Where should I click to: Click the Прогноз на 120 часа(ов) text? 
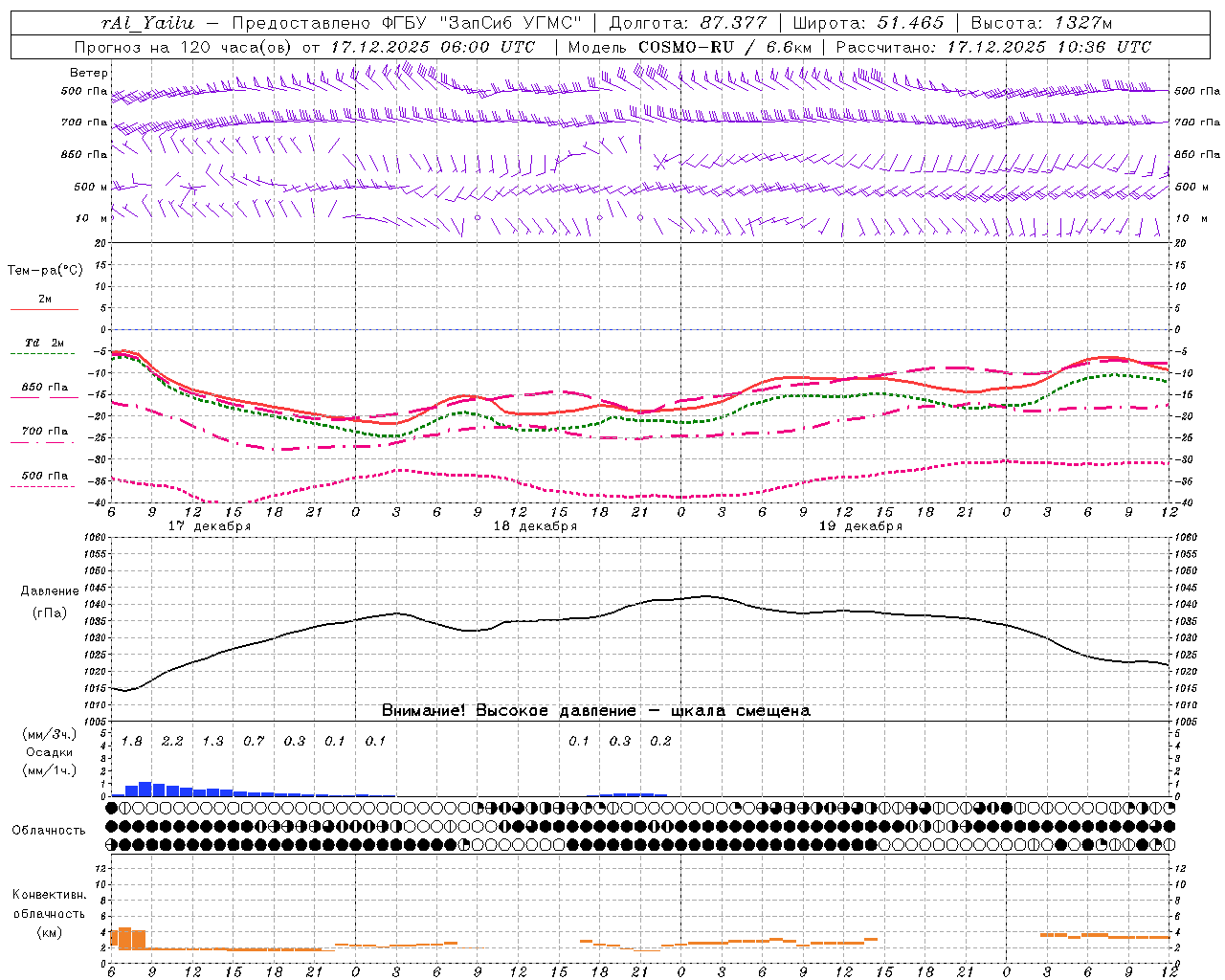[185, 46]
